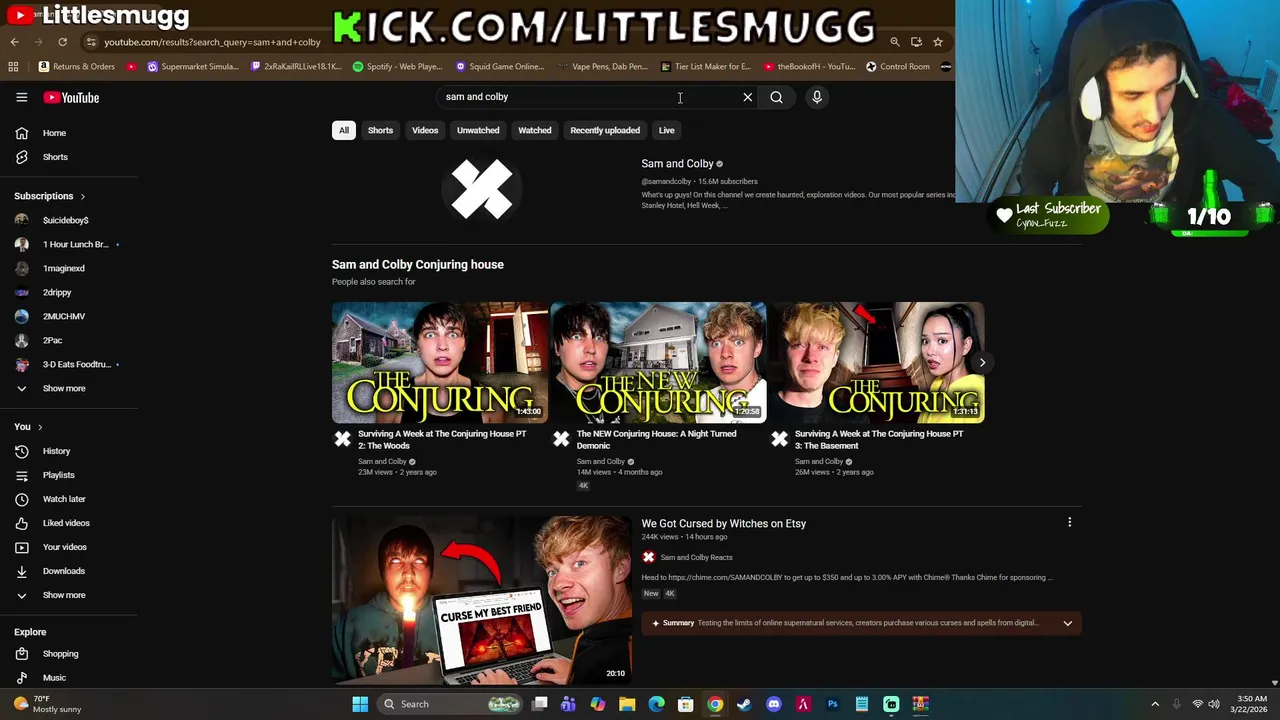Image resolution: width=1280 pixels, height=720 pixels.
Task: Open the YouTube guide hamburger menu
Action: pyautogui.click(x=21, y=97)
